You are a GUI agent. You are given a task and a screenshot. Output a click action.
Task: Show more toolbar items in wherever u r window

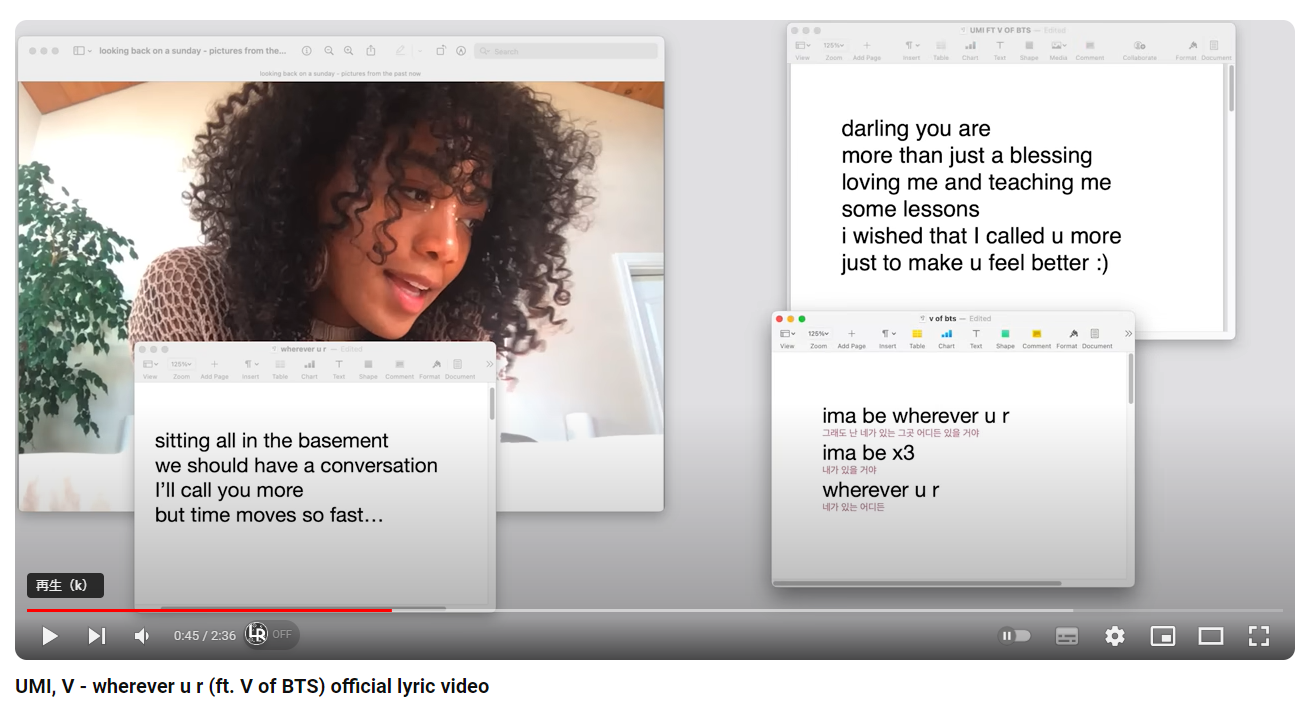pyautogui.click(x=490, y=365)
